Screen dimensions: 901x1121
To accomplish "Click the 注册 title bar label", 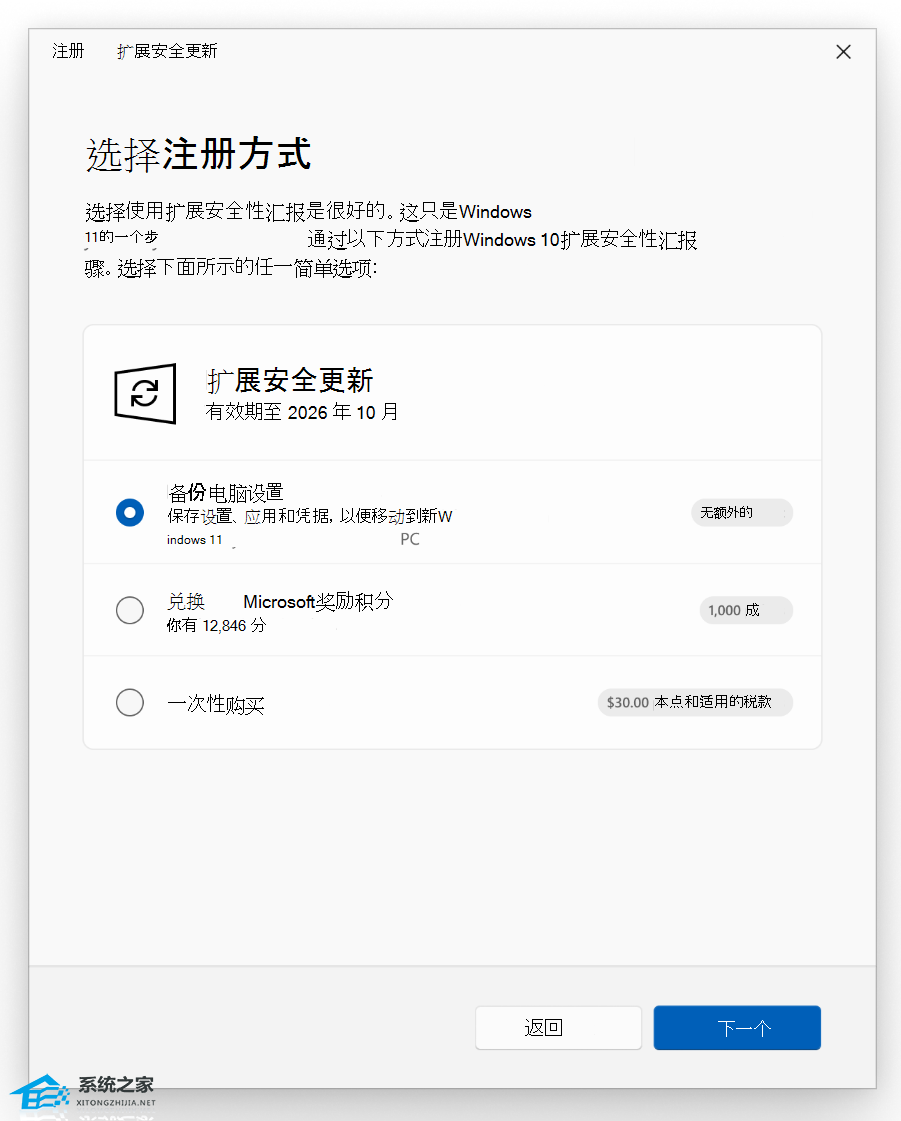I will pyautogui.click(x=68, y=51).
